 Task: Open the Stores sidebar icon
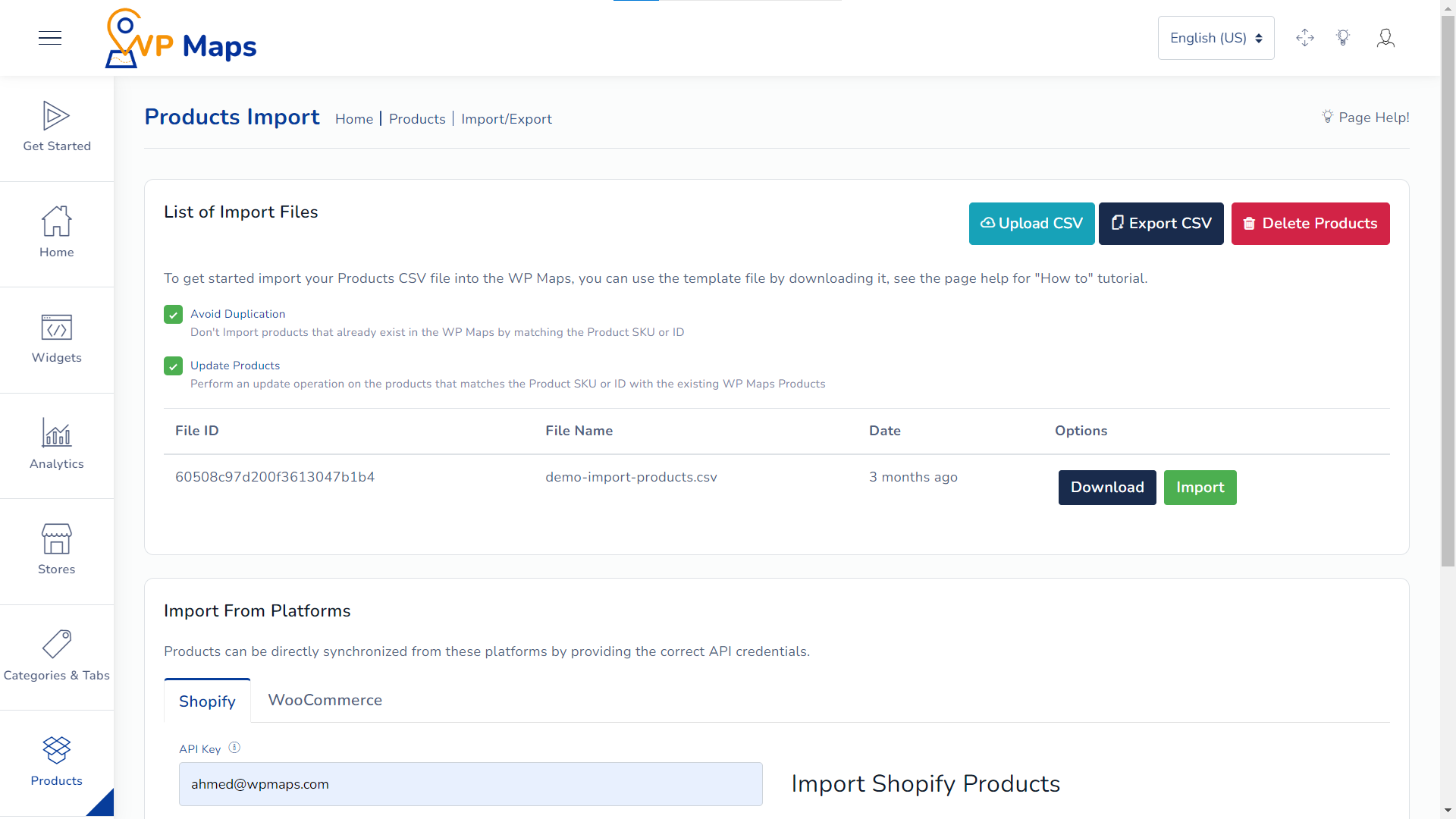(x=56, y=539)
